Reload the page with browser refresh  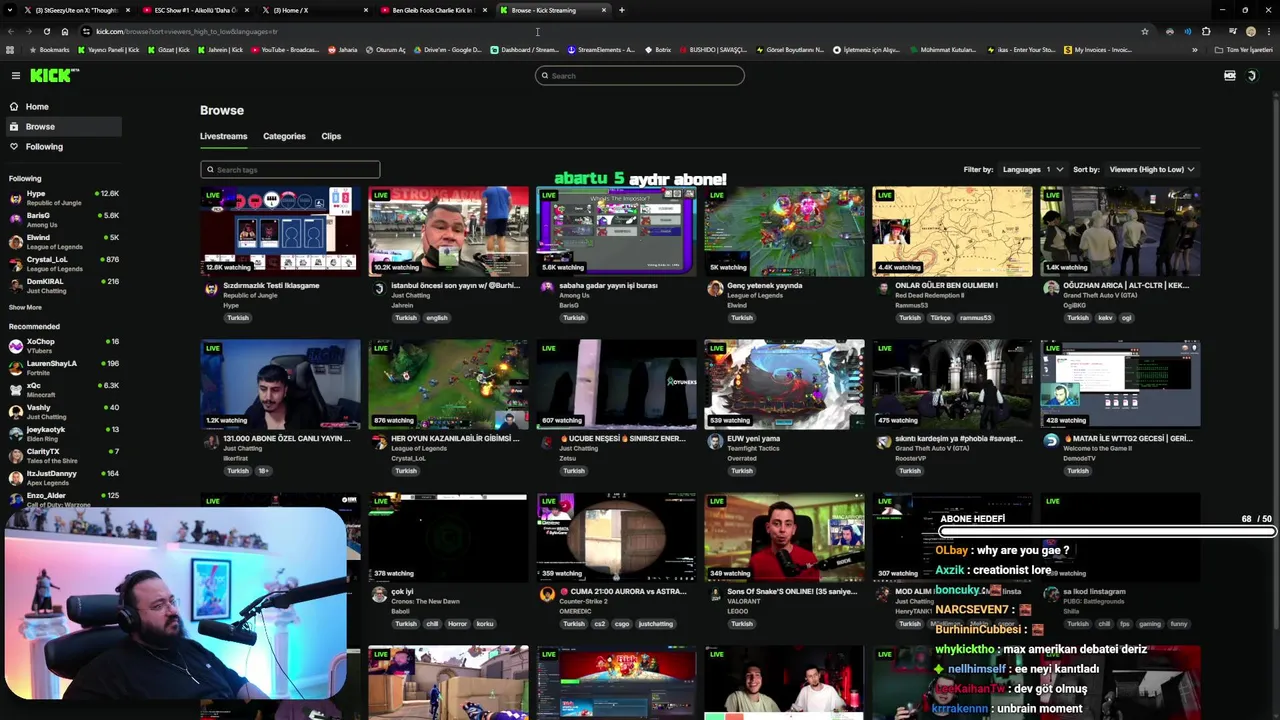click(x=46, y=31)
